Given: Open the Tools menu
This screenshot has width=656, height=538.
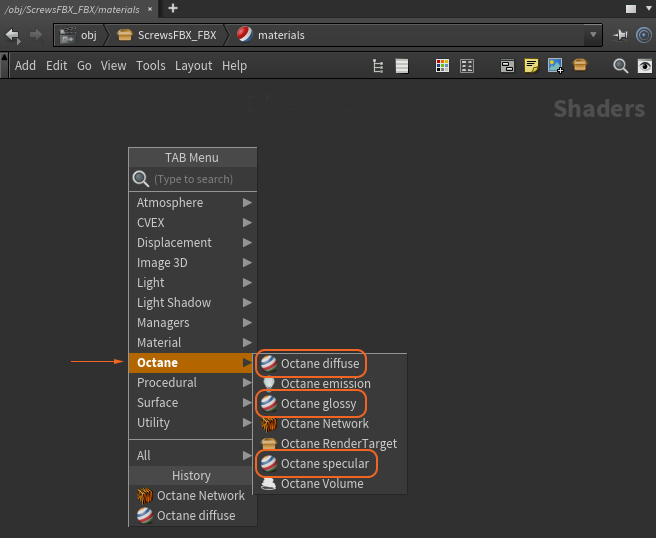Looking at the screenshot, I should tap(151, 66).
